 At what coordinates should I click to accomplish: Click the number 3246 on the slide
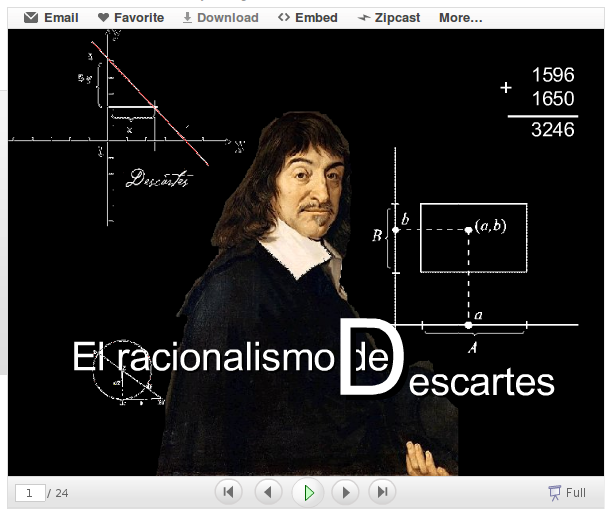pos(552,130)
